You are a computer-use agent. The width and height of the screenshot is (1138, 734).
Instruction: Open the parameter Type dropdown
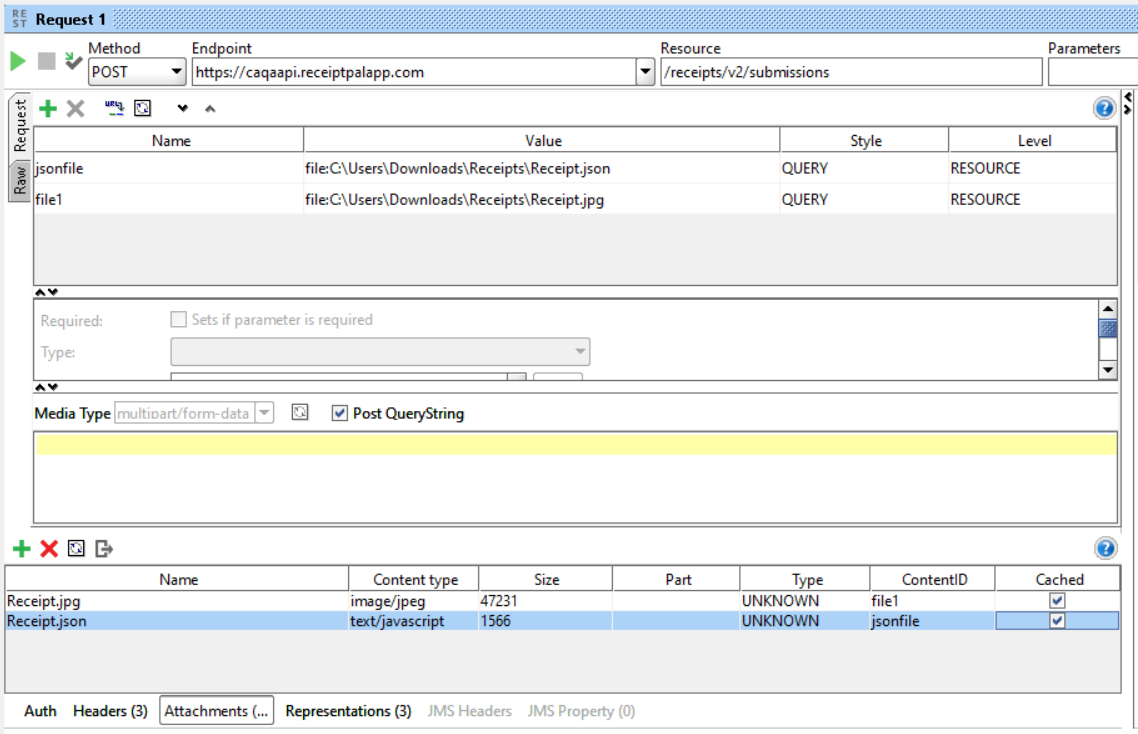580,352
